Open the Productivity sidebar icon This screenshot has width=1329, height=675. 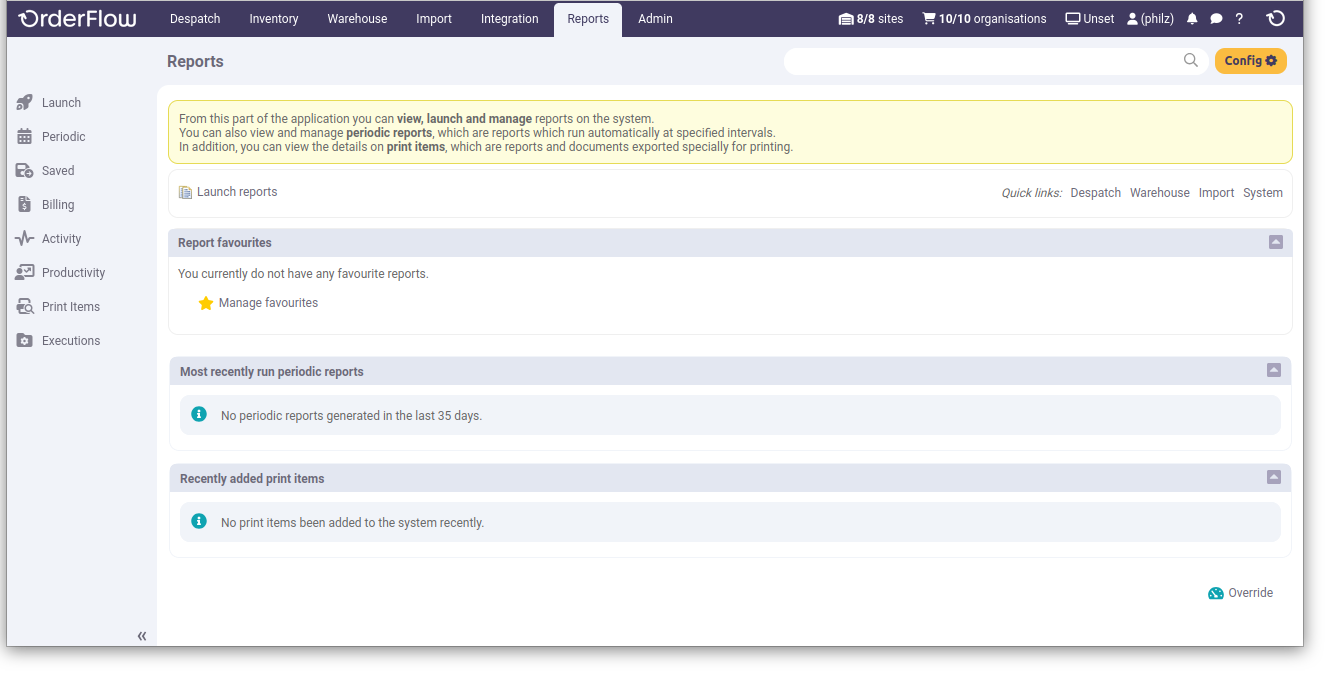pyautogui.click(x=24, y=272)
